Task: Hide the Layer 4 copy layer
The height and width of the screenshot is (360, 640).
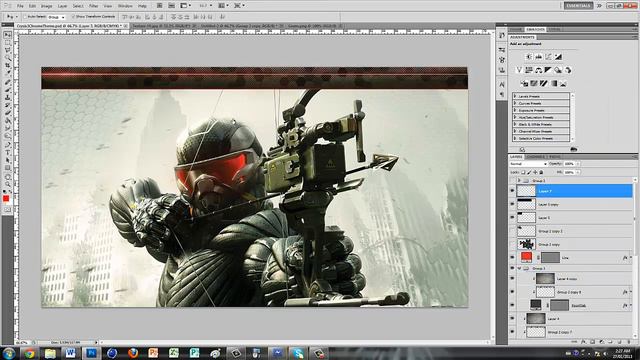Action: 513,278
